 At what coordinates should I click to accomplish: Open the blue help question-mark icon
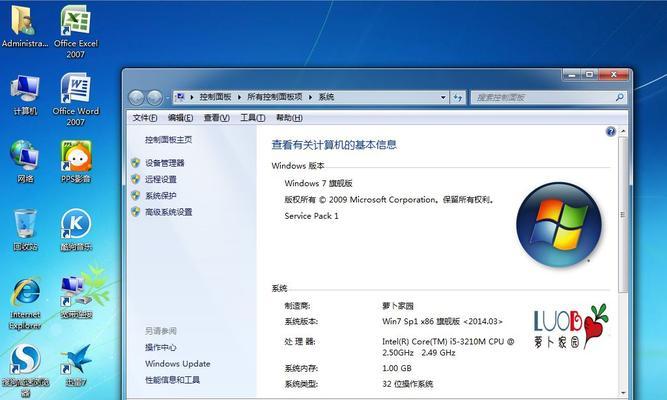pyautogui.click(x=610, y=131)
